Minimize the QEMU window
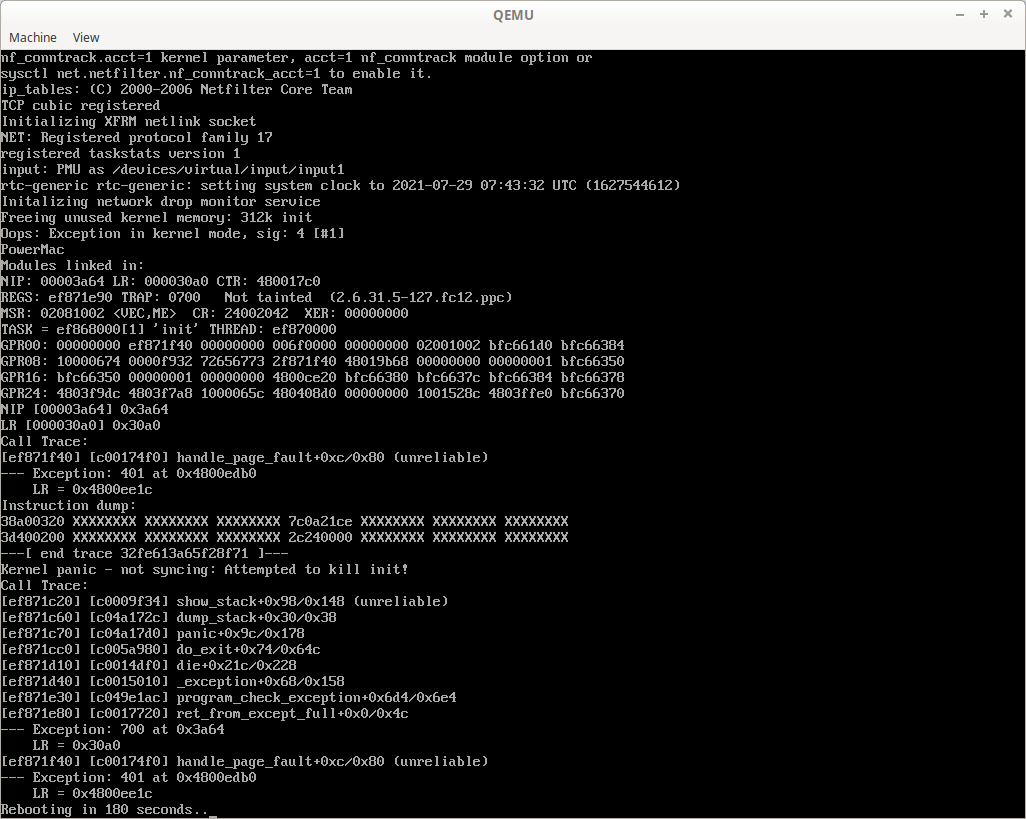This screenshot has height=819, width=1026. click(960, 14)
